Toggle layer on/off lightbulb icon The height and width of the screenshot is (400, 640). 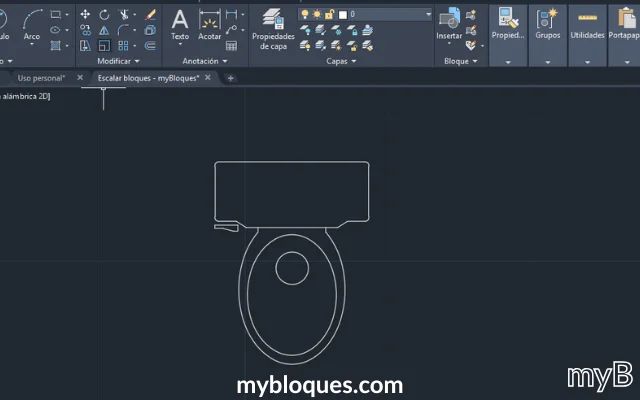coord(304,15)
